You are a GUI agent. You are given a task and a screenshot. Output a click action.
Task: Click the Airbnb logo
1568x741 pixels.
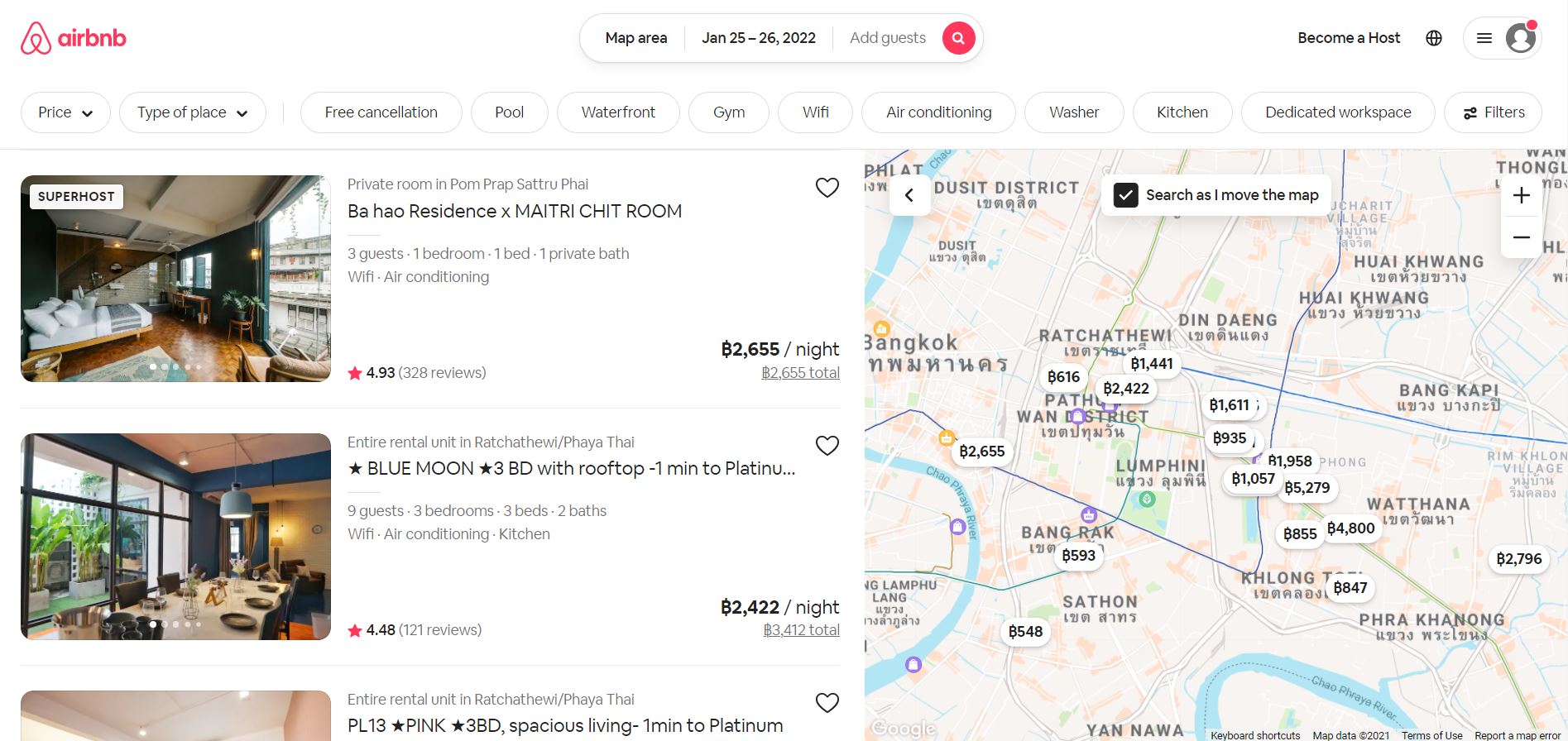point(74,38)
